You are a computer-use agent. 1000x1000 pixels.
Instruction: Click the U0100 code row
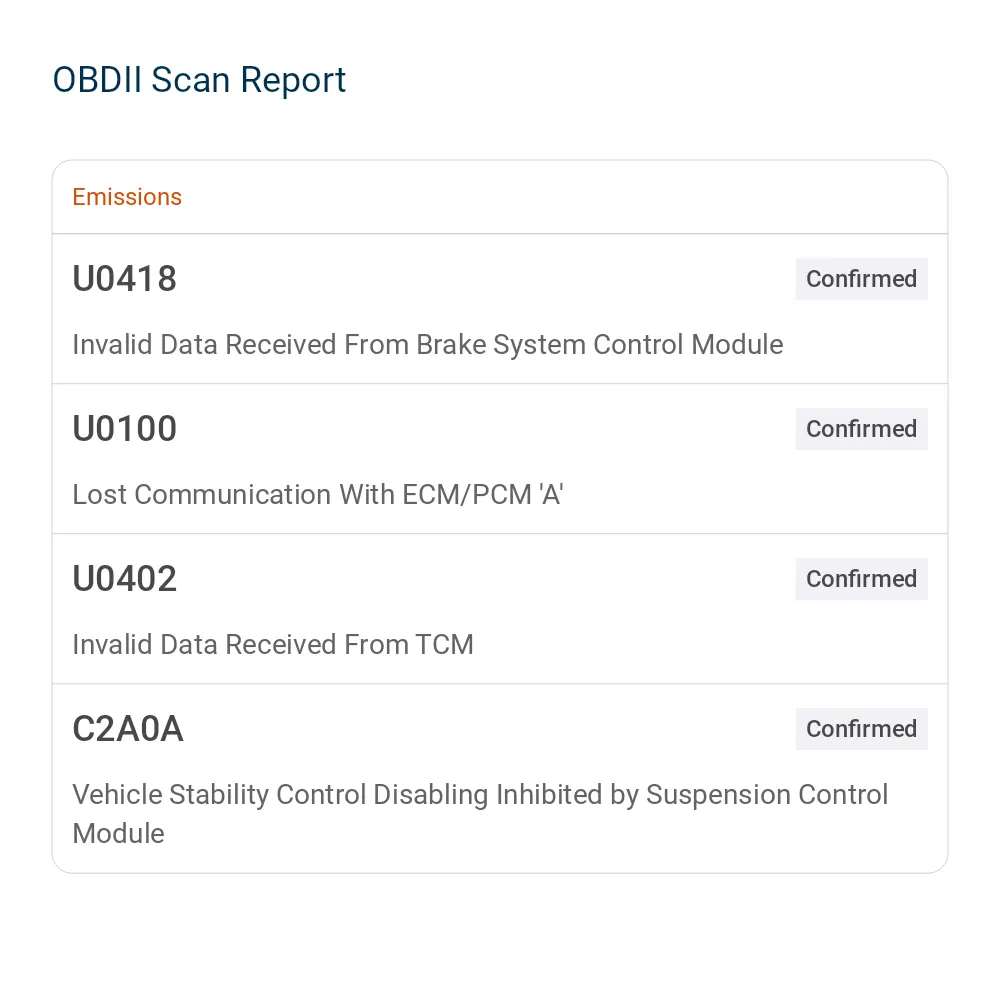pos(500,459)
